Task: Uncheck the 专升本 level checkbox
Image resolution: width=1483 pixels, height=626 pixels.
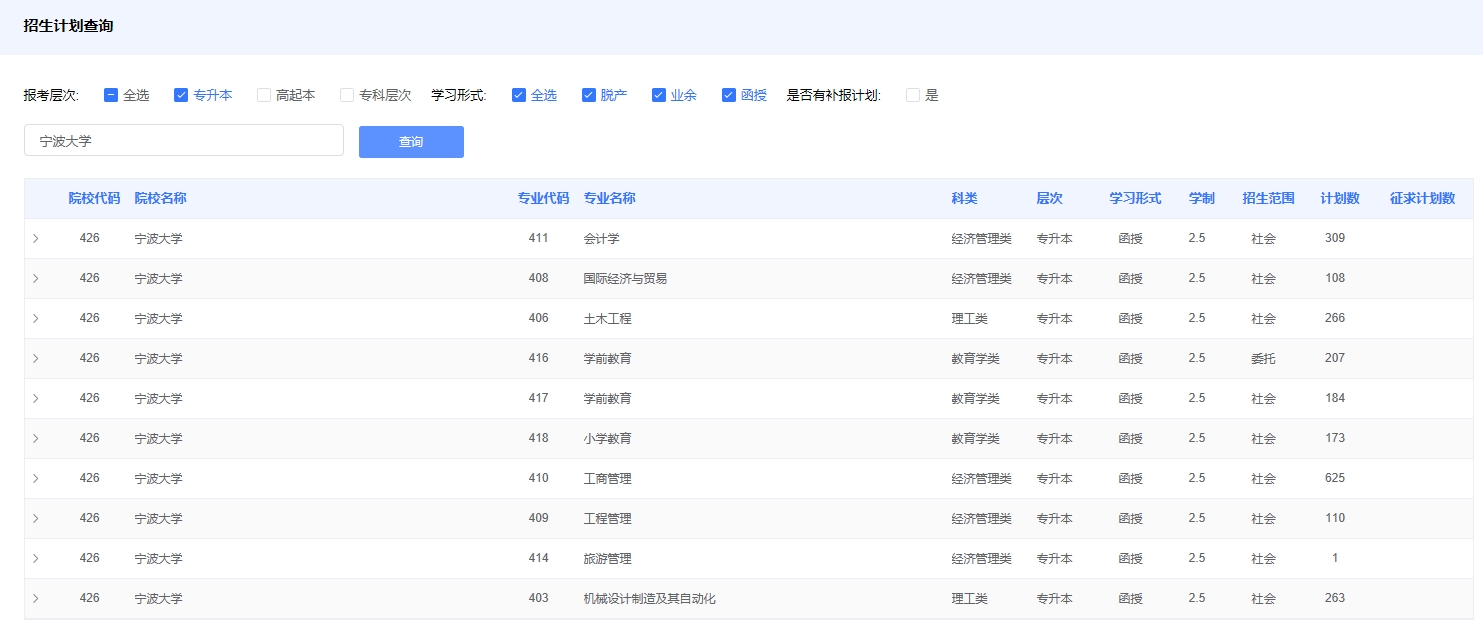Action: point(181,95)
